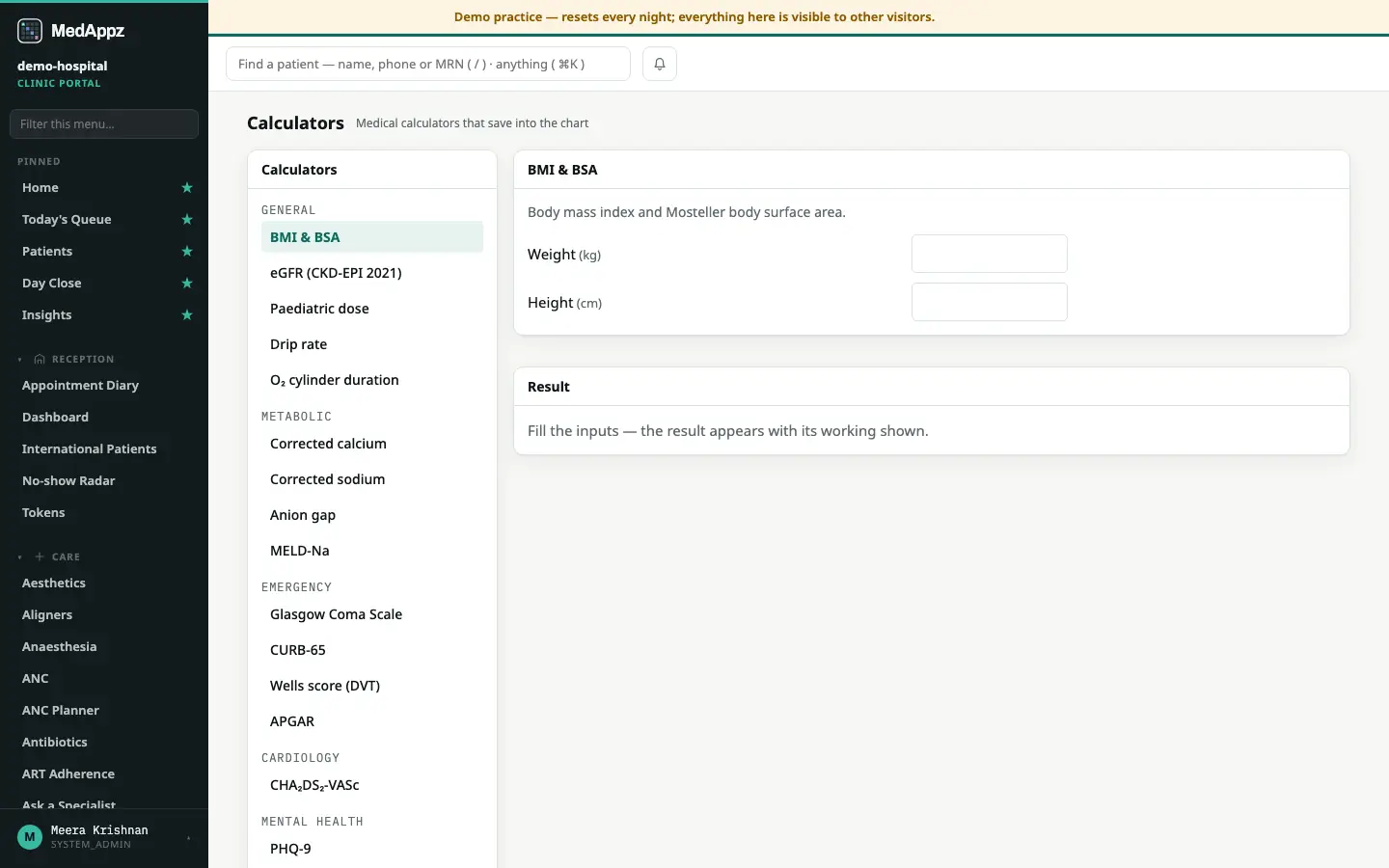
Task: Click the Care section plus icon
Action: 40,556
